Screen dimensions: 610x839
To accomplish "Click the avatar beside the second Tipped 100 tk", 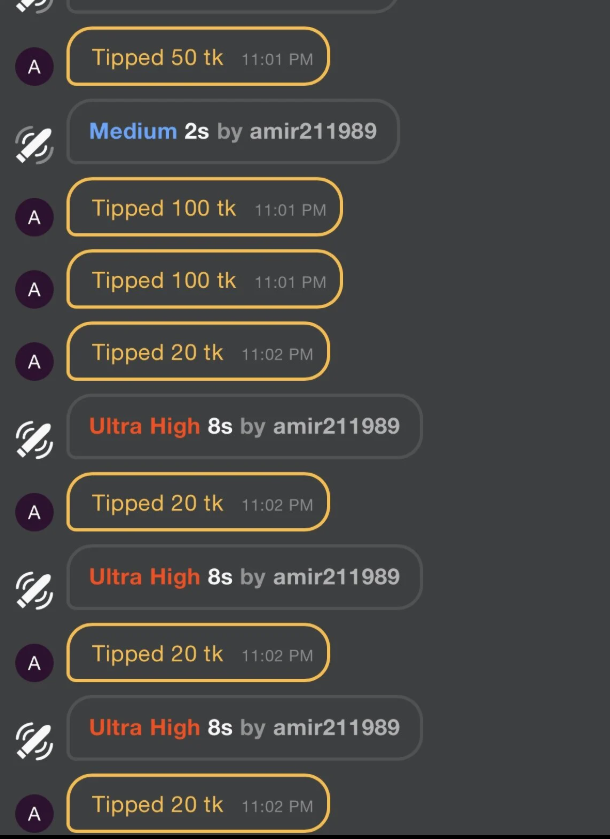I will coord(34,289).
